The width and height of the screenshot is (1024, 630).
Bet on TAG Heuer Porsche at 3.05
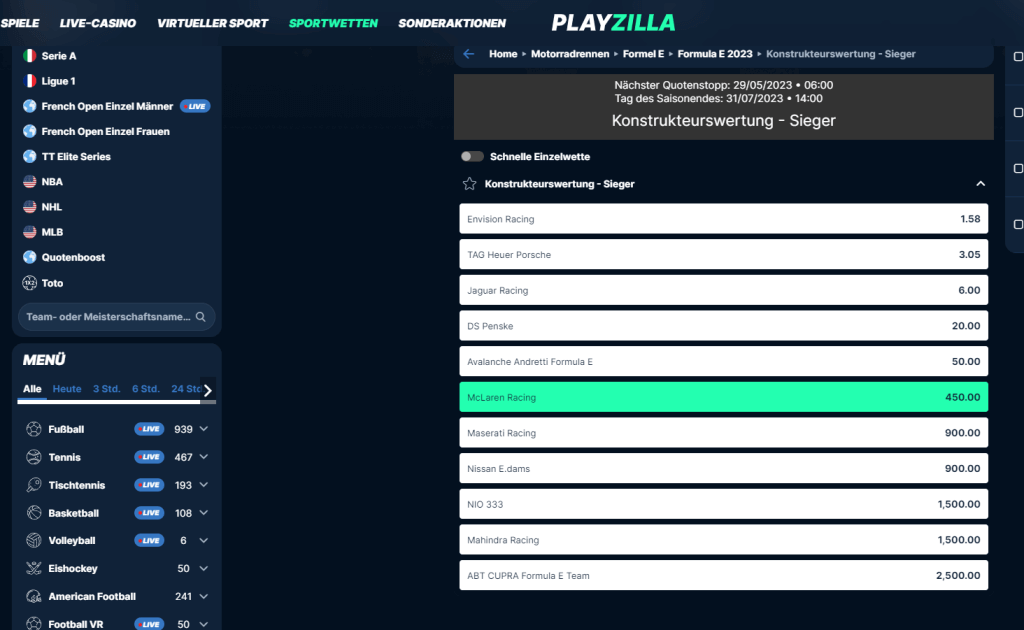[x=724, y=255]
